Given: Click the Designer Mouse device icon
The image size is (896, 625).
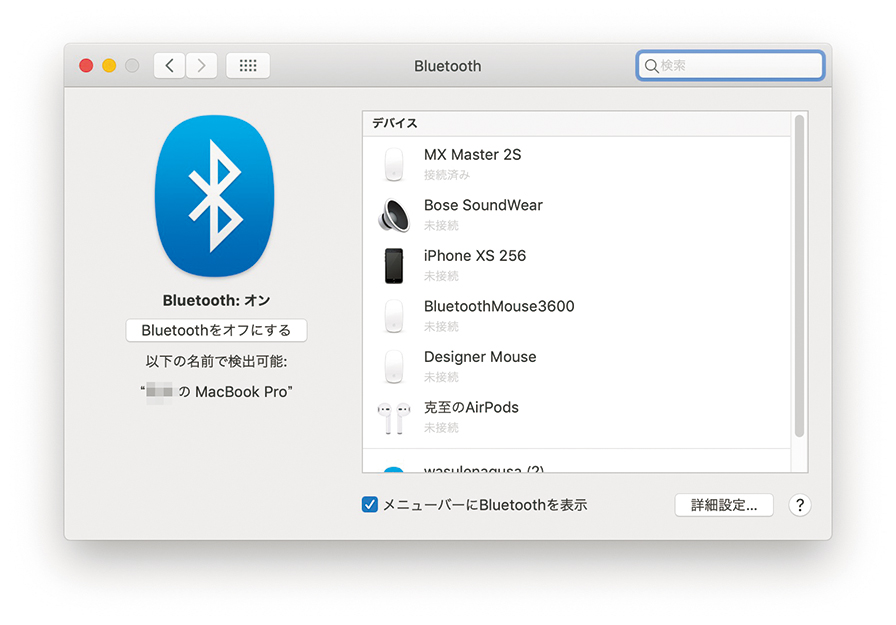Looking at the screenshot, I should (394, 366).
